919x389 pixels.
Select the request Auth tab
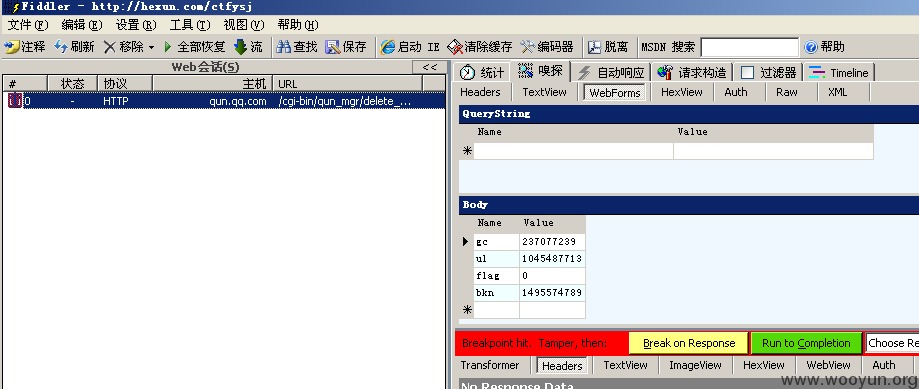[x=736, y=92]
